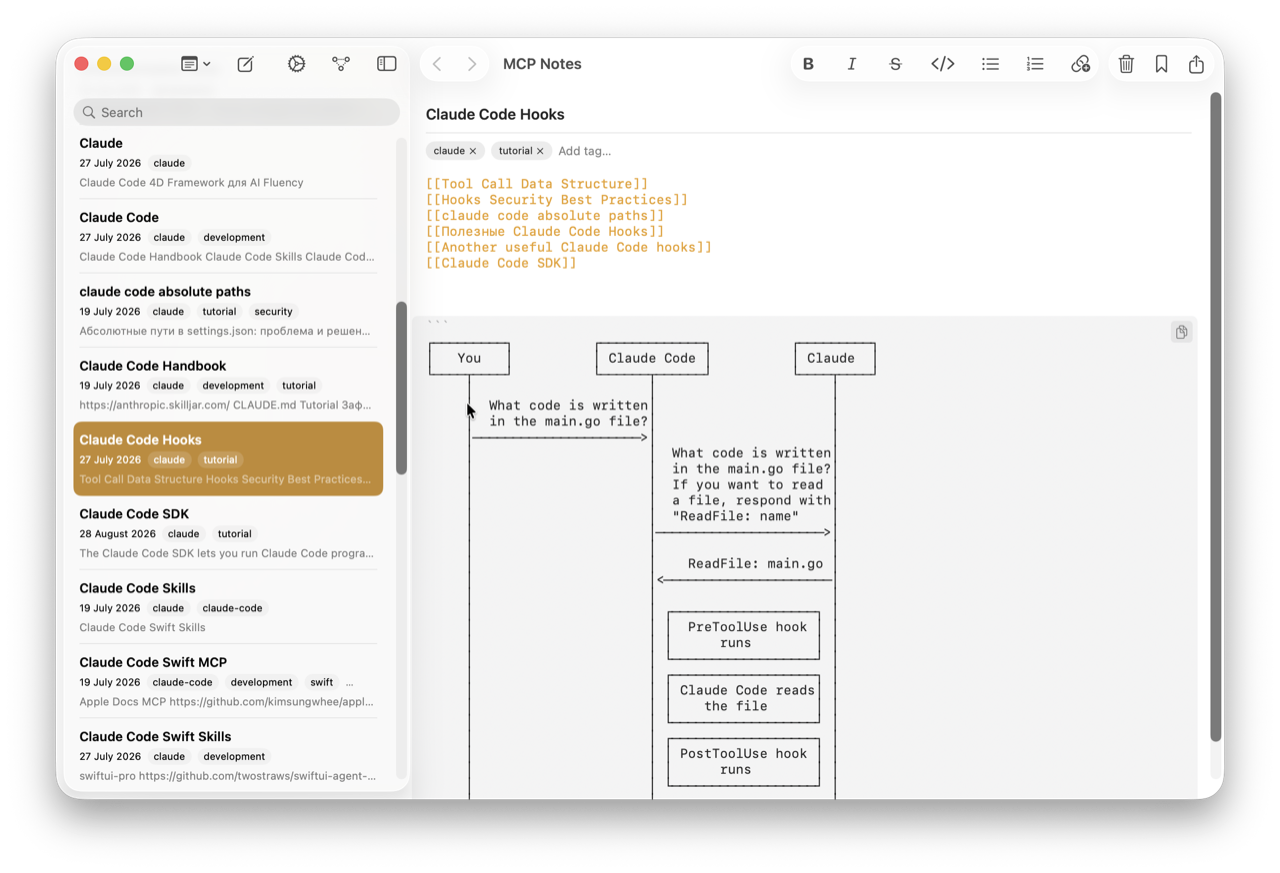Apply strikethrough formatting
Viewport: 1280px width, 873px height.
[x=895, y=64]
